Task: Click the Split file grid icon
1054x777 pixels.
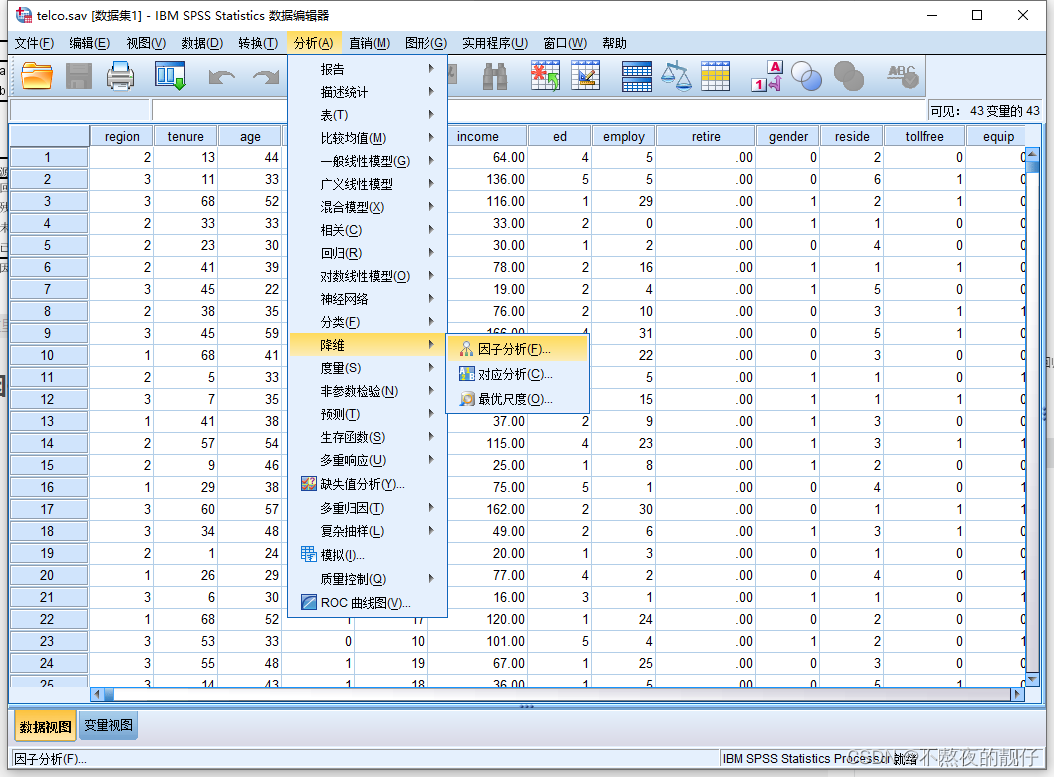Action: click(x=637, y=76)
